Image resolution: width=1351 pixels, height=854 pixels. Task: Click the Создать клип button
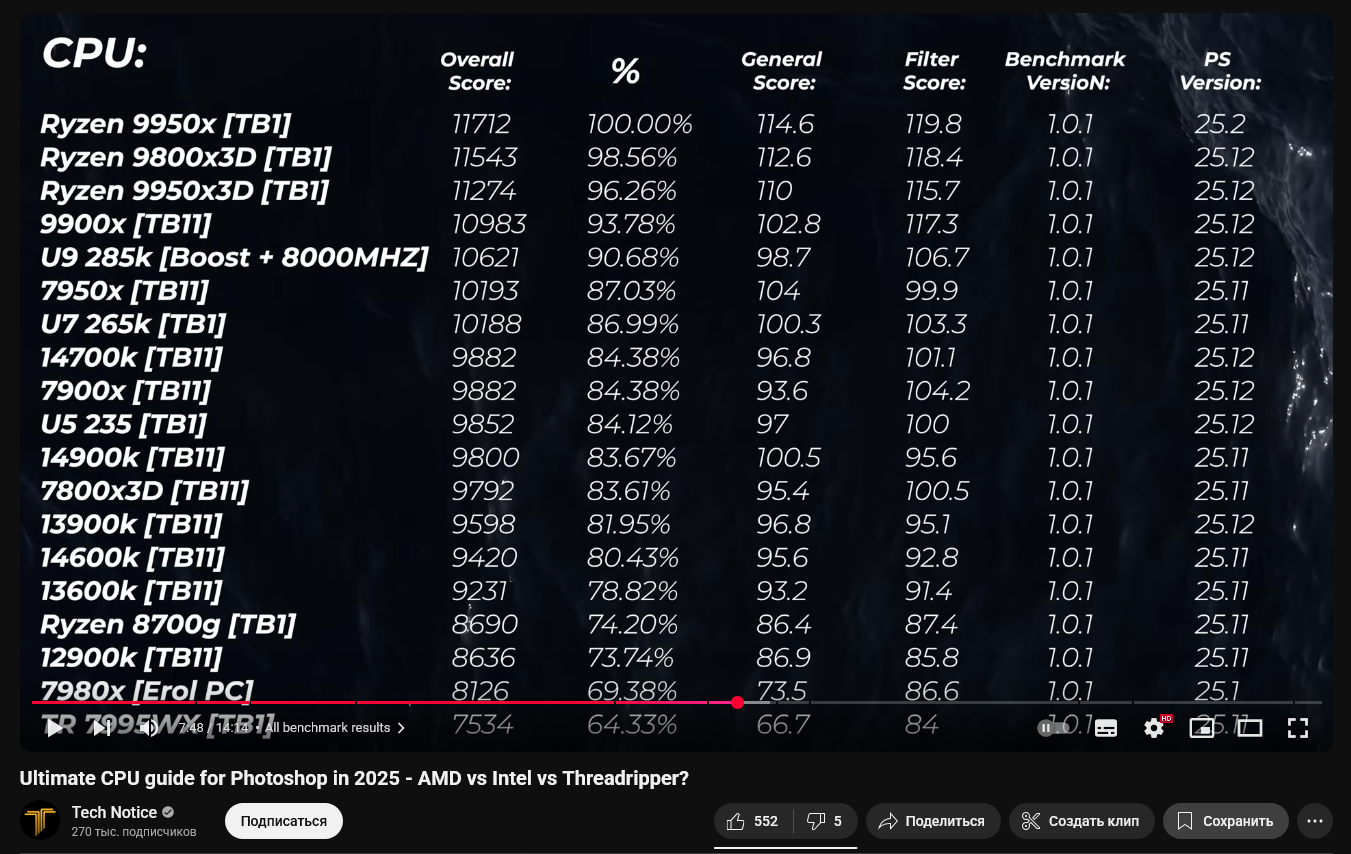(x=1081, y=821)
